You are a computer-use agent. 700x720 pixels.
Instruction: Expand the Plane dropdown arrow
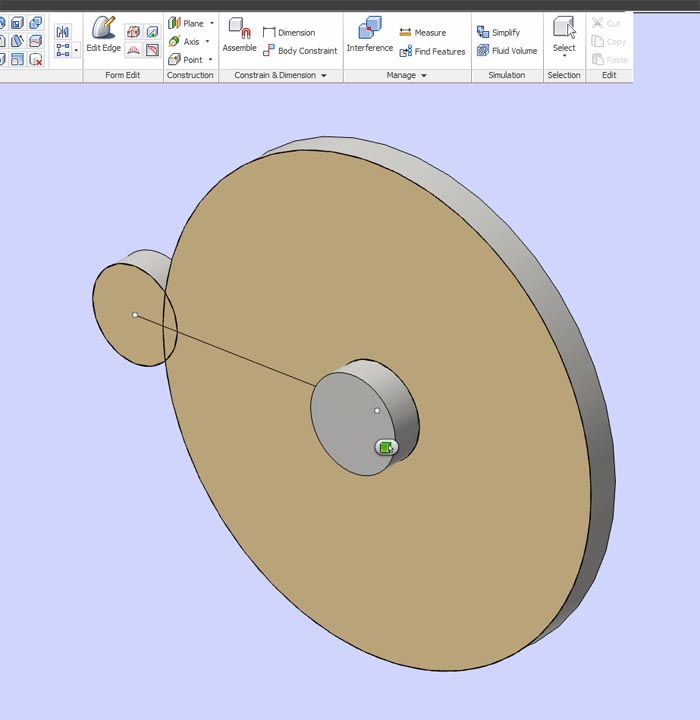click(x=212, y=23)
